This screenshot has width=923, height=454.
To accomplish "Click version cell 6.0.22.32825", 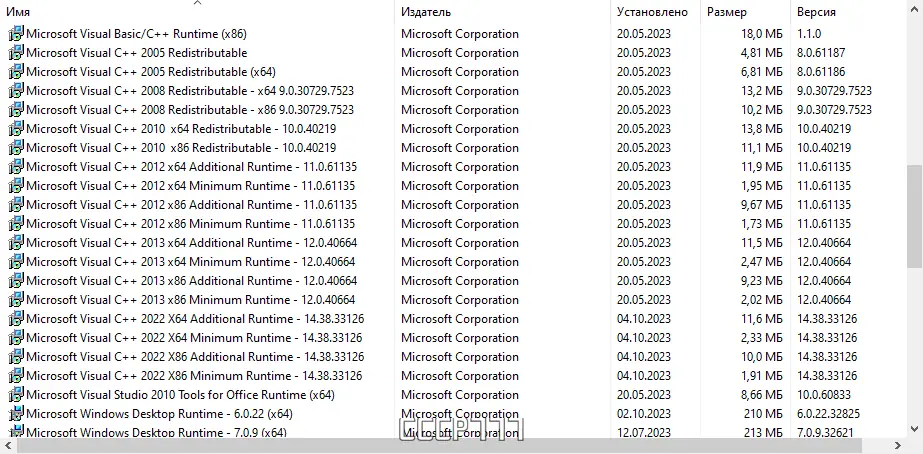I will (x=828, y=413).
